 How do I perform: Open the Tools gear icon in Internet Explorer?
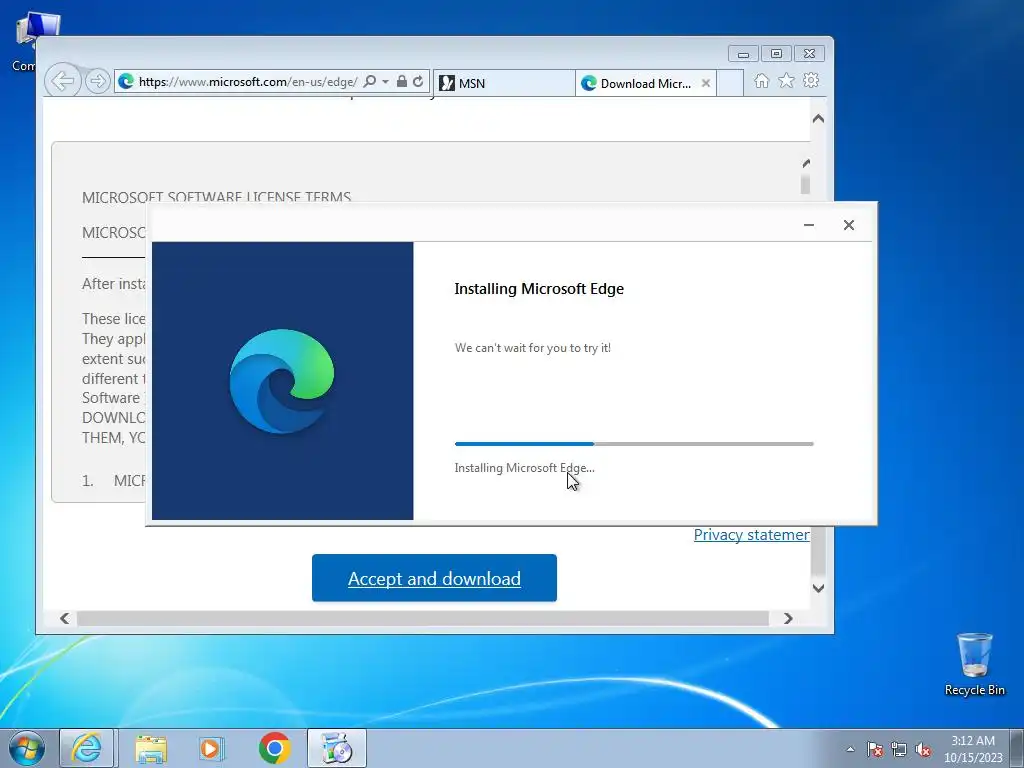(811, 80)
